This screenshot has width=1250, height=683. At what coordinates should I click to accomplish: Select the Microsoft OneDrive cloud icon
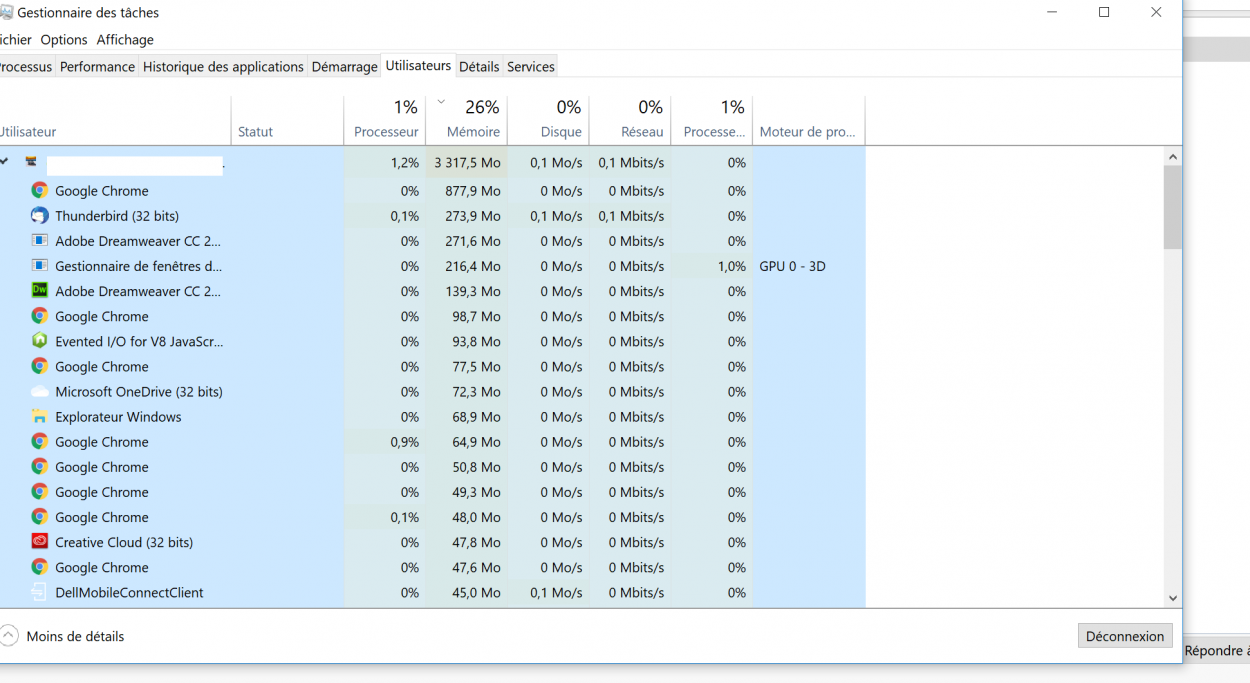pos(40,391)
